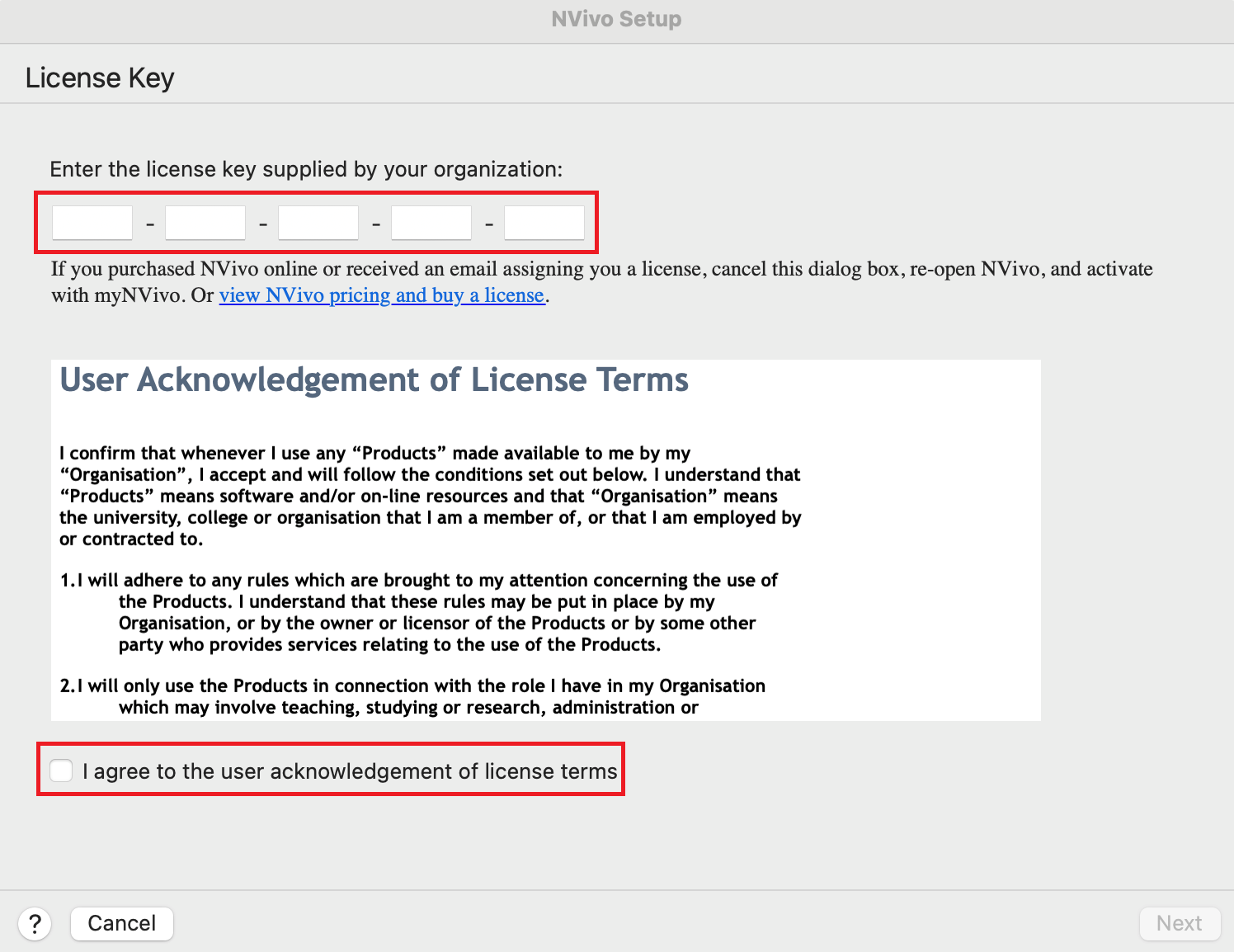Open the "view NVivo pricing and buy a license" link

click(x=382, y=295)
